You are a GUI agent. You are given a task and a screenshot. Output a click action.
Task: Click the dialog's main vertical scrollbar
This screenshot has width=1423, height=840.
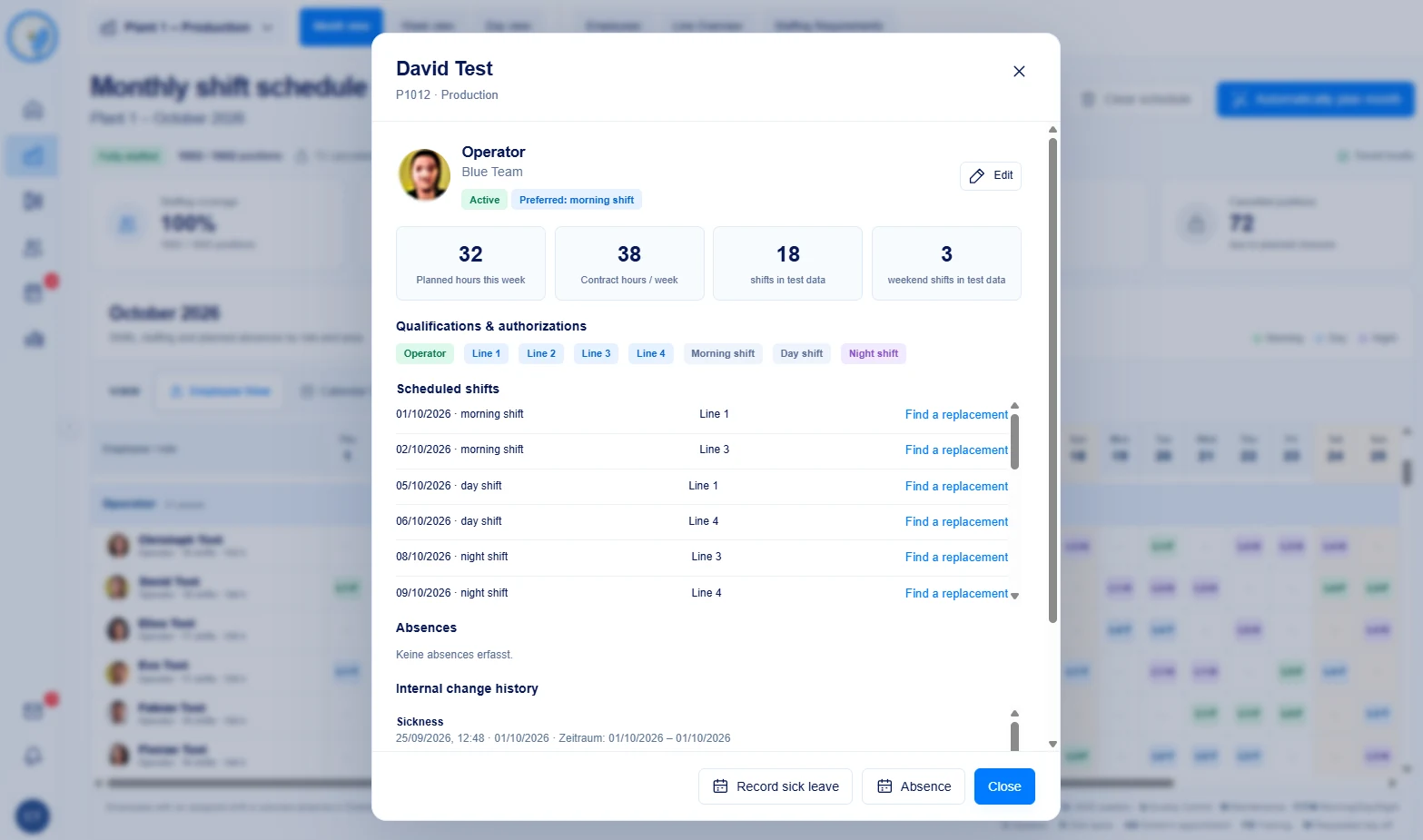tap(1053, 380)
